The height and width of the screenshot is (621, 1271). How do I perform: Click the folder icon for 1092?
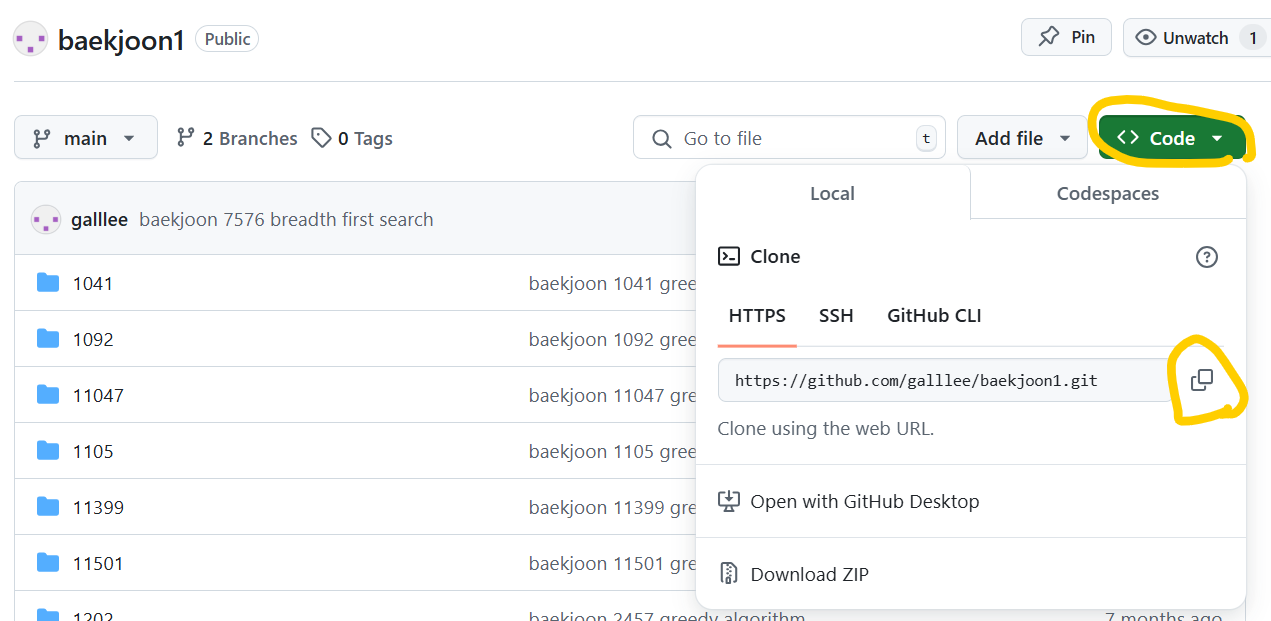point(48,339)
